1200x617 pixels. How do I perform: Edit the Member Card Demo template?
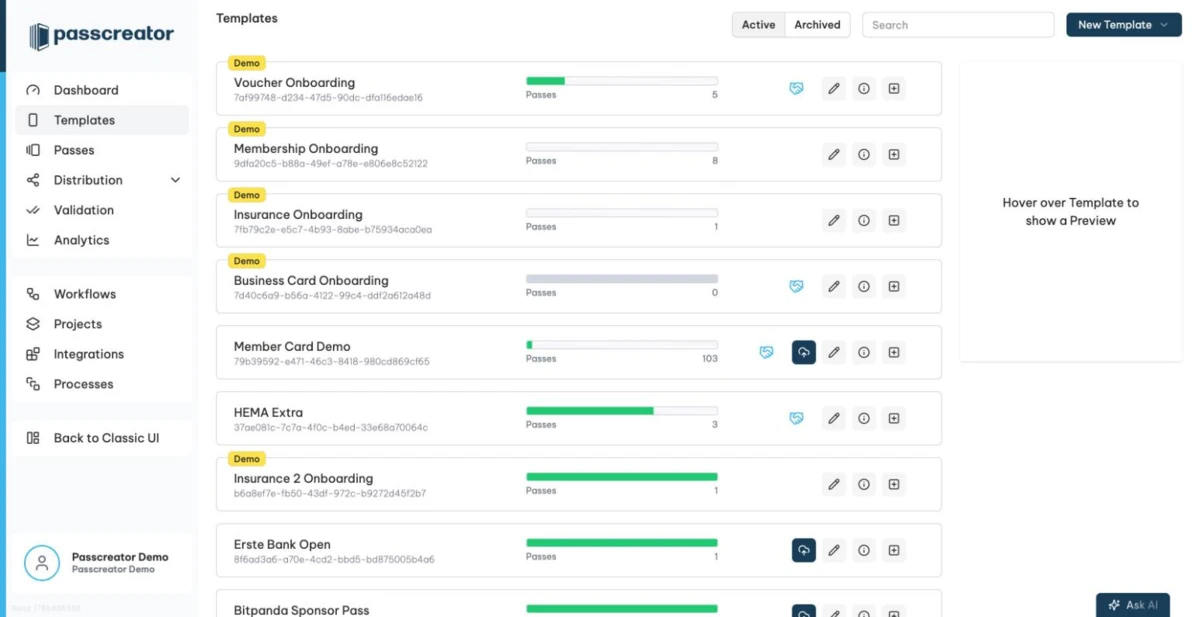[834, 352]
